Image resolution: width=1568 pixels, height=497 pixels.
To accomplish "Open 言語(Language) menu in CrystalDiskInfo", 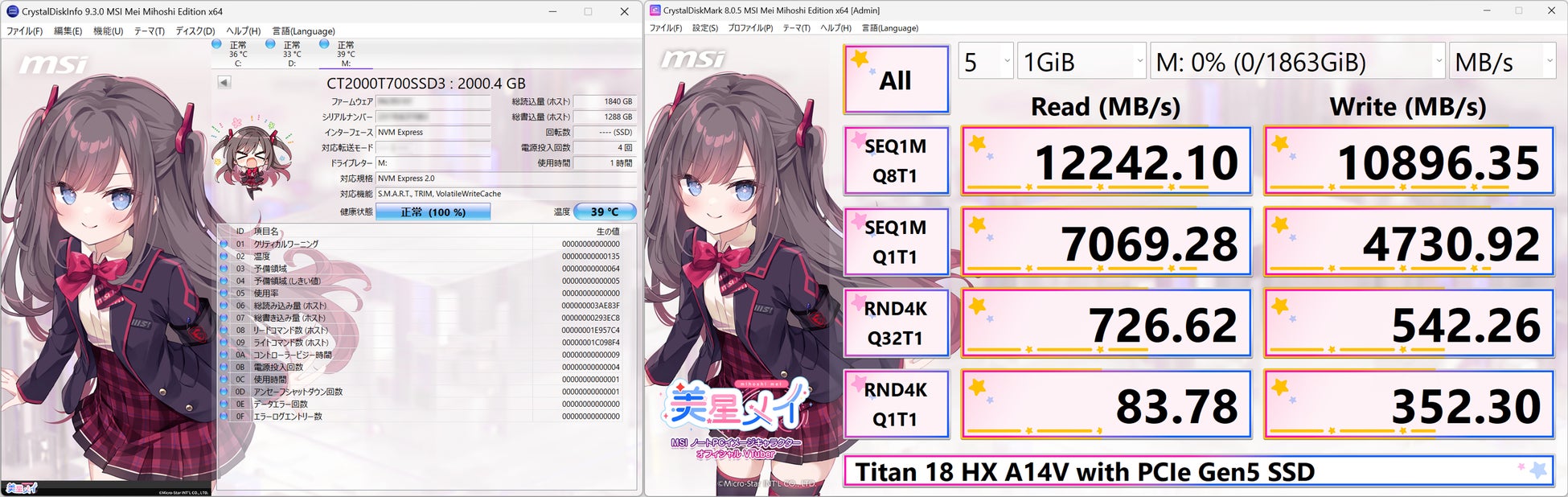I will point(303,31).
